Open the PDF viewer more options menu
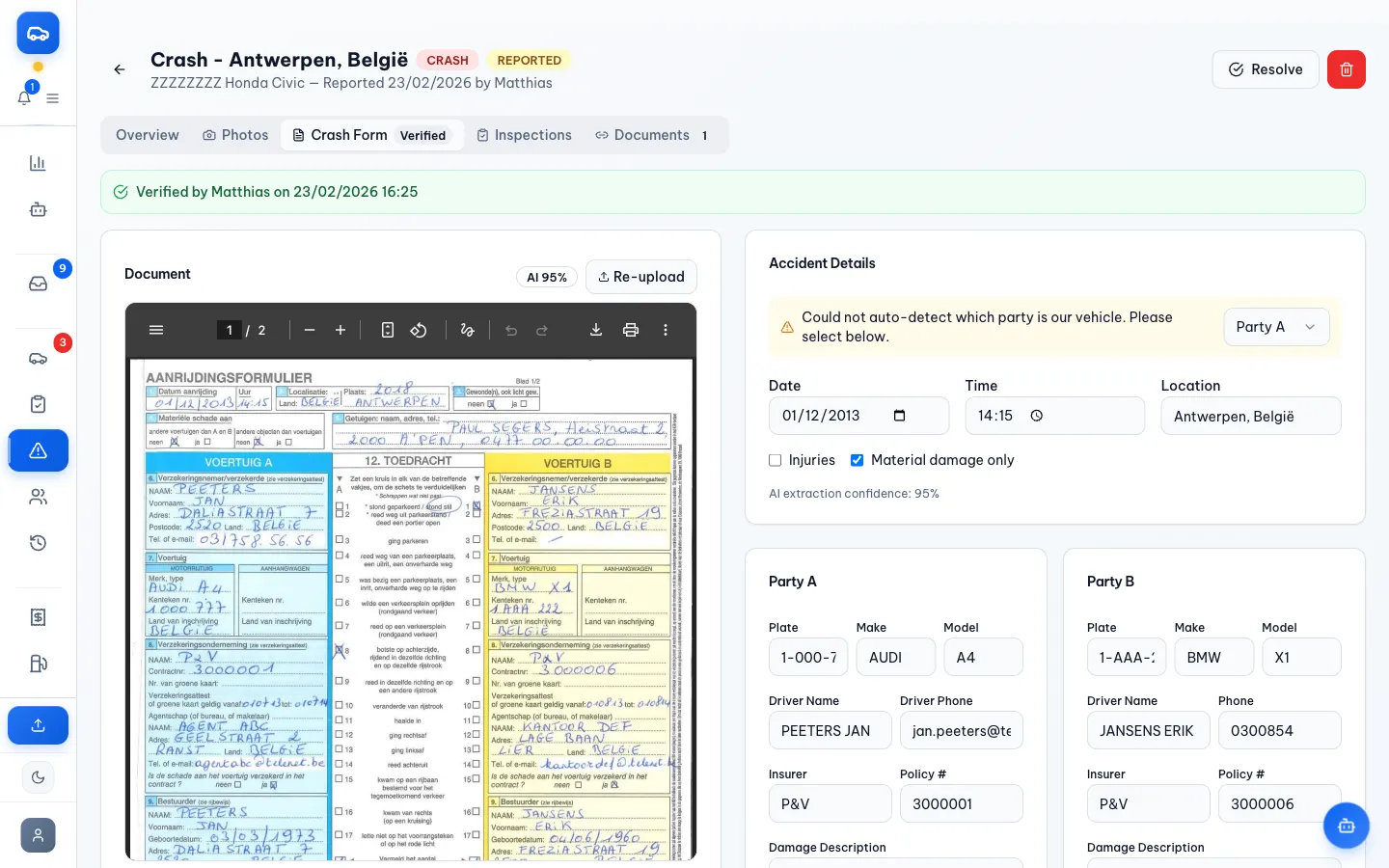 click(x=666, y=330)
